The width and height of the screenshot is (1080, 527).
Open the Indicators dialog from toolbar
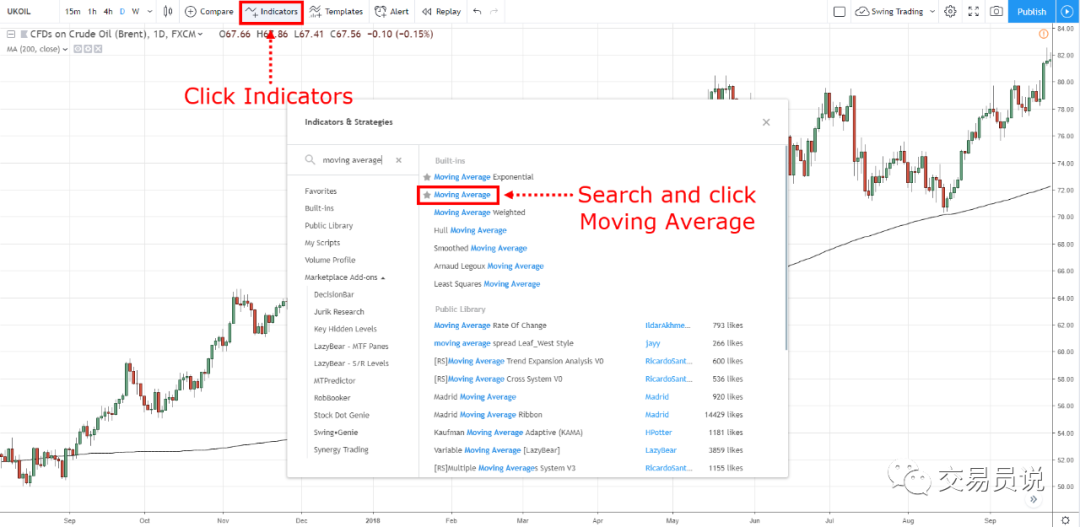[x=271, y=11]
